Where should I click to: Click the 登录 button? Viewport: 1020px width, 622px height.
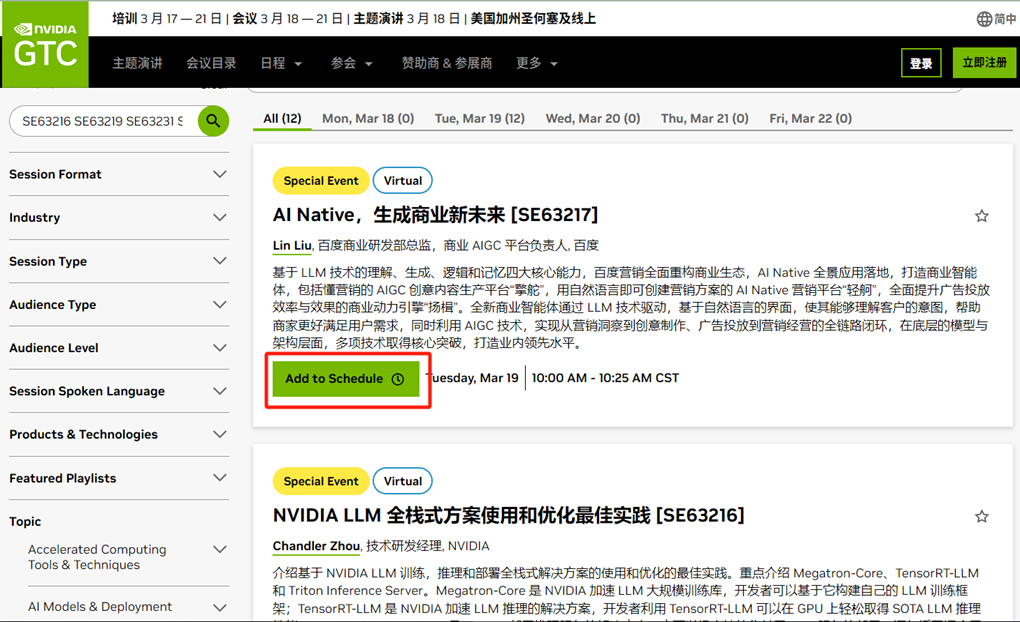click(921, 62)
